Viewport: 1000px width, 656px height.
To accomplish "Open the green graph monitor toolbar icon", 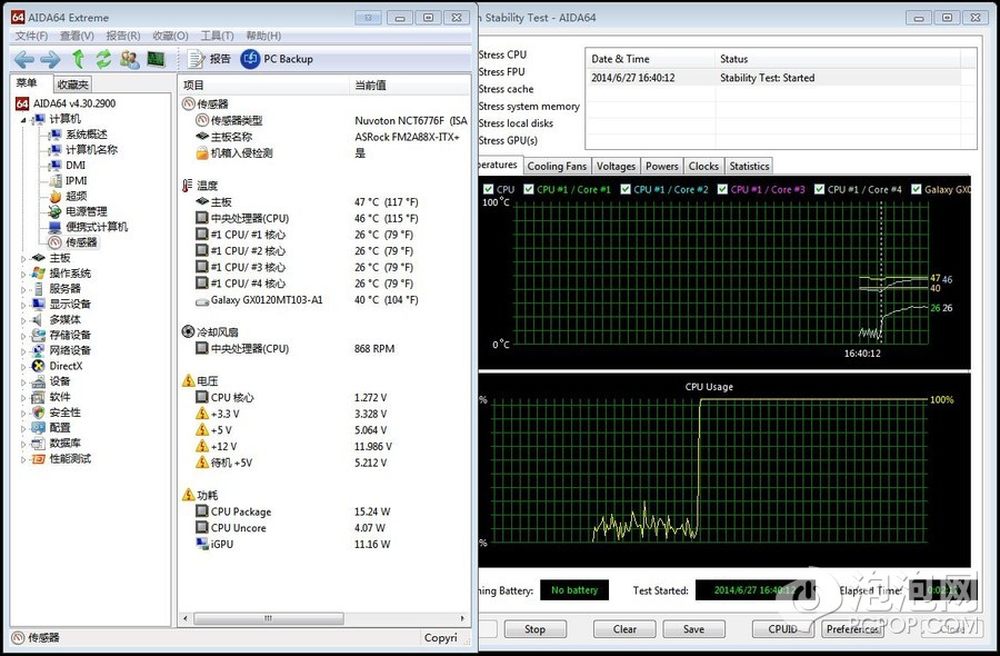I will pyautogui.click(x=156, y=59).
